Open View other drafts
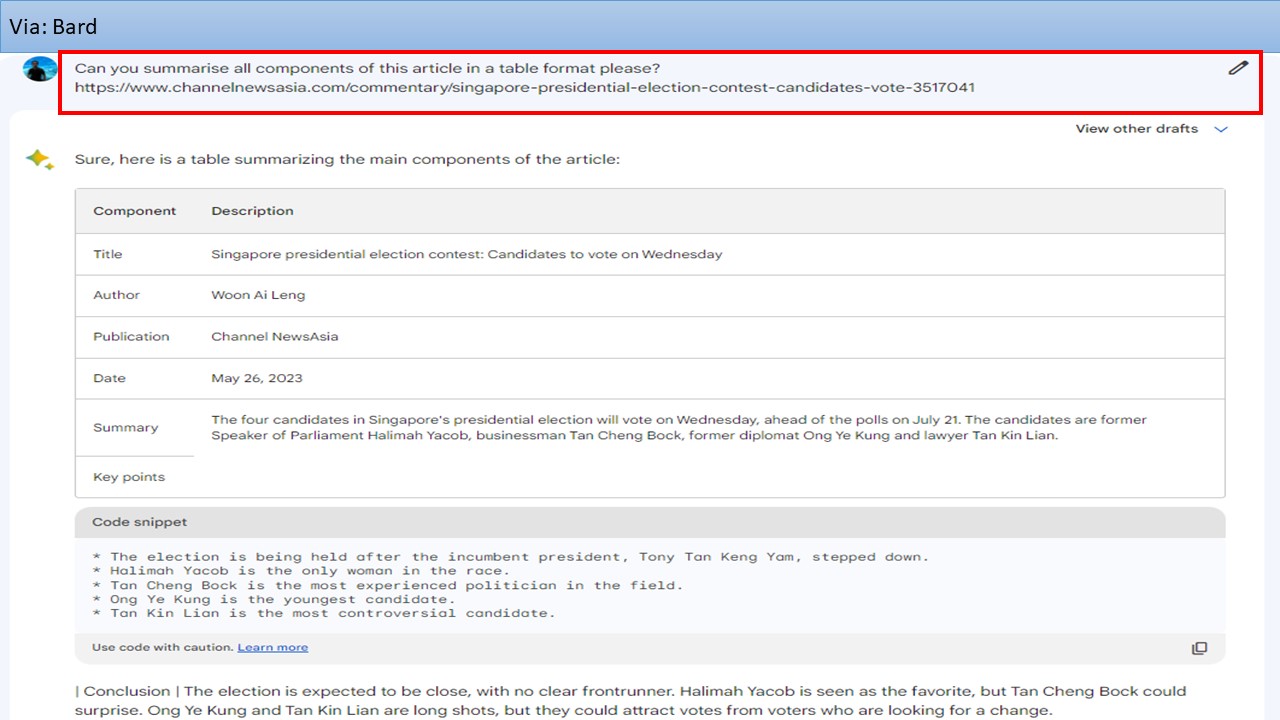1280x720 pixels. click(x=1136, y=129)
